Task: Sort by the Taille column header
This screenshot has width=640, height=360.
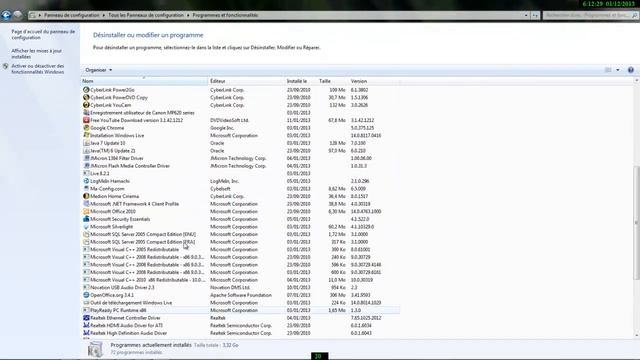Action: pyautogui.click(x=333, y=81)
